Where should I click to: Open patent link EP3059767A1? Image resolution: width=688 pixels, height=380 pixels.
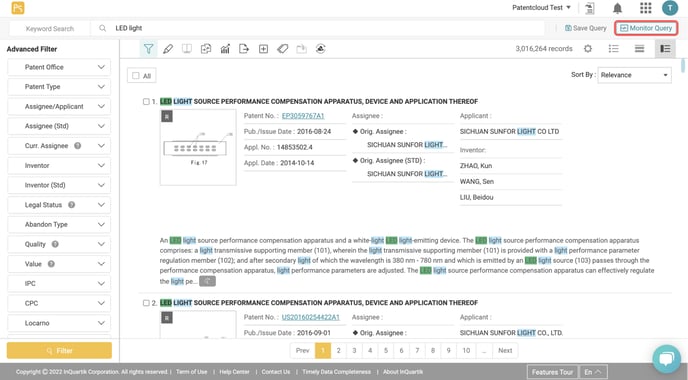[x=303, y=116]
